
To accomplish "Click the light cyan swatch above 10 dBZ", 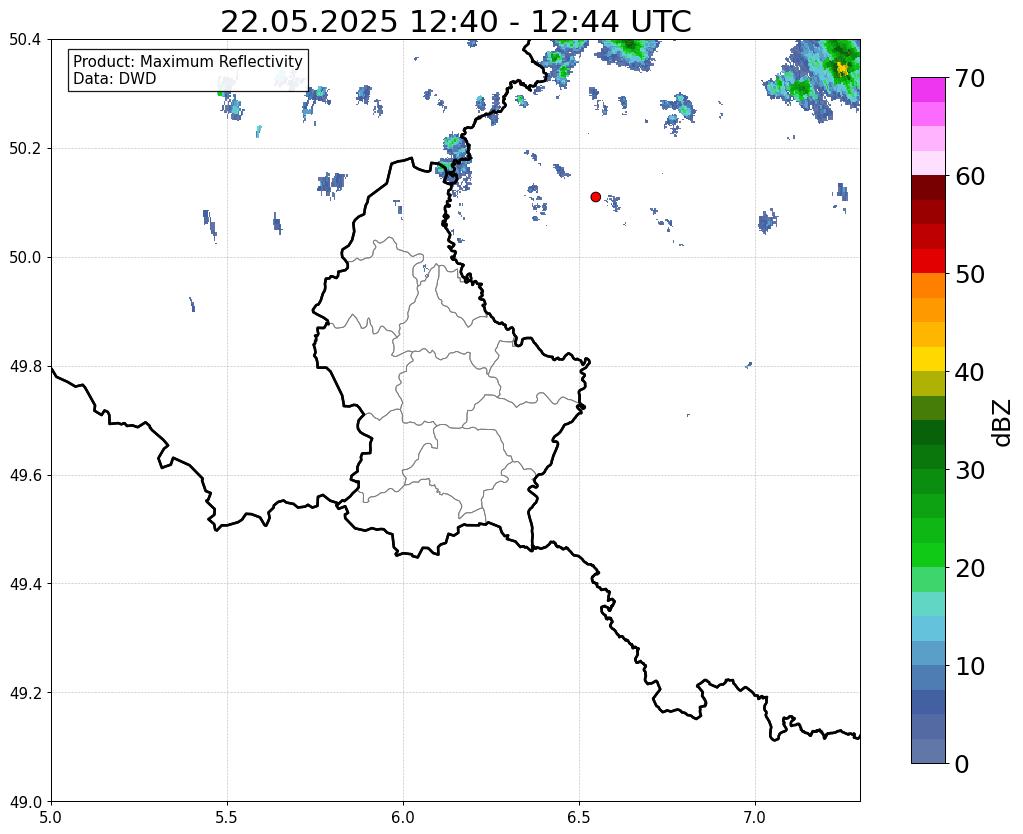I will point(928,628).
